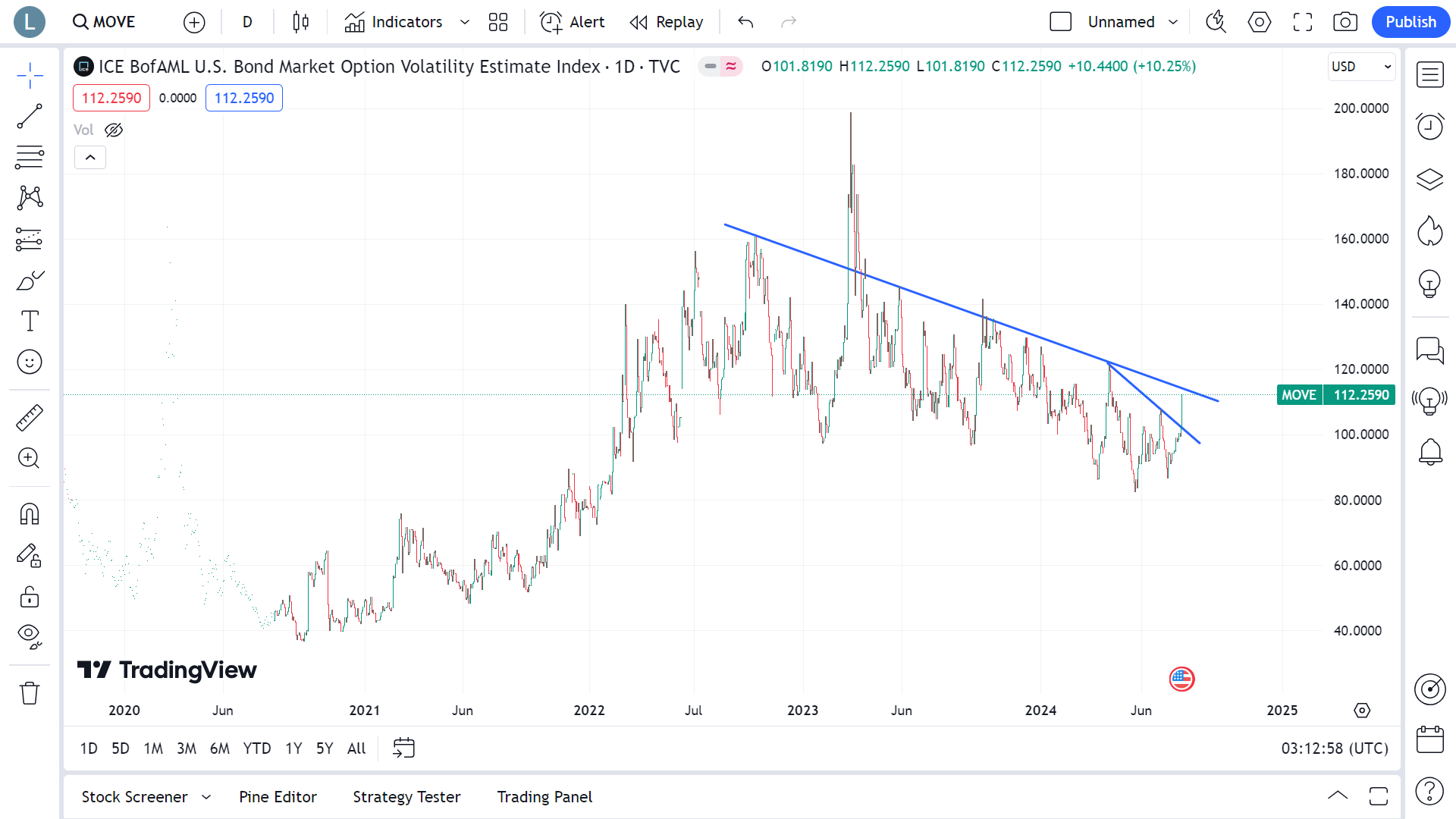Open the notifications bell panel
Screen dimensions: 1456x819
click(1429, 452)
